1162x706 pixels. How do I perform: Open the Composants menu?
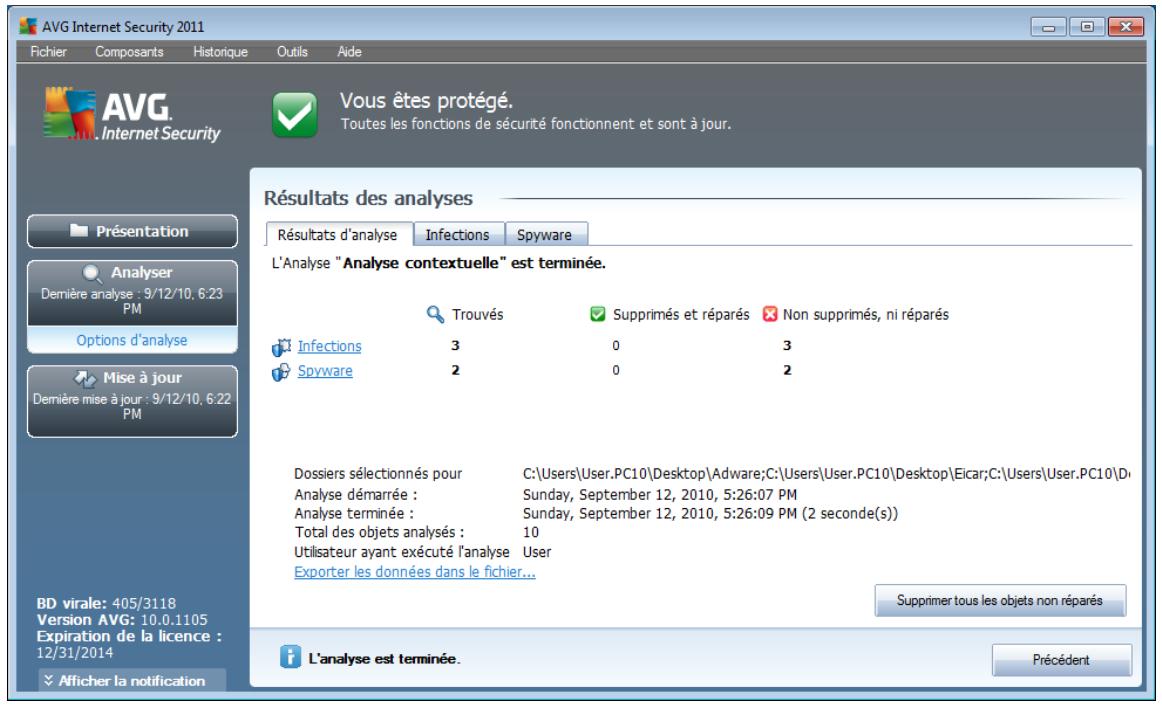(129, 52)
